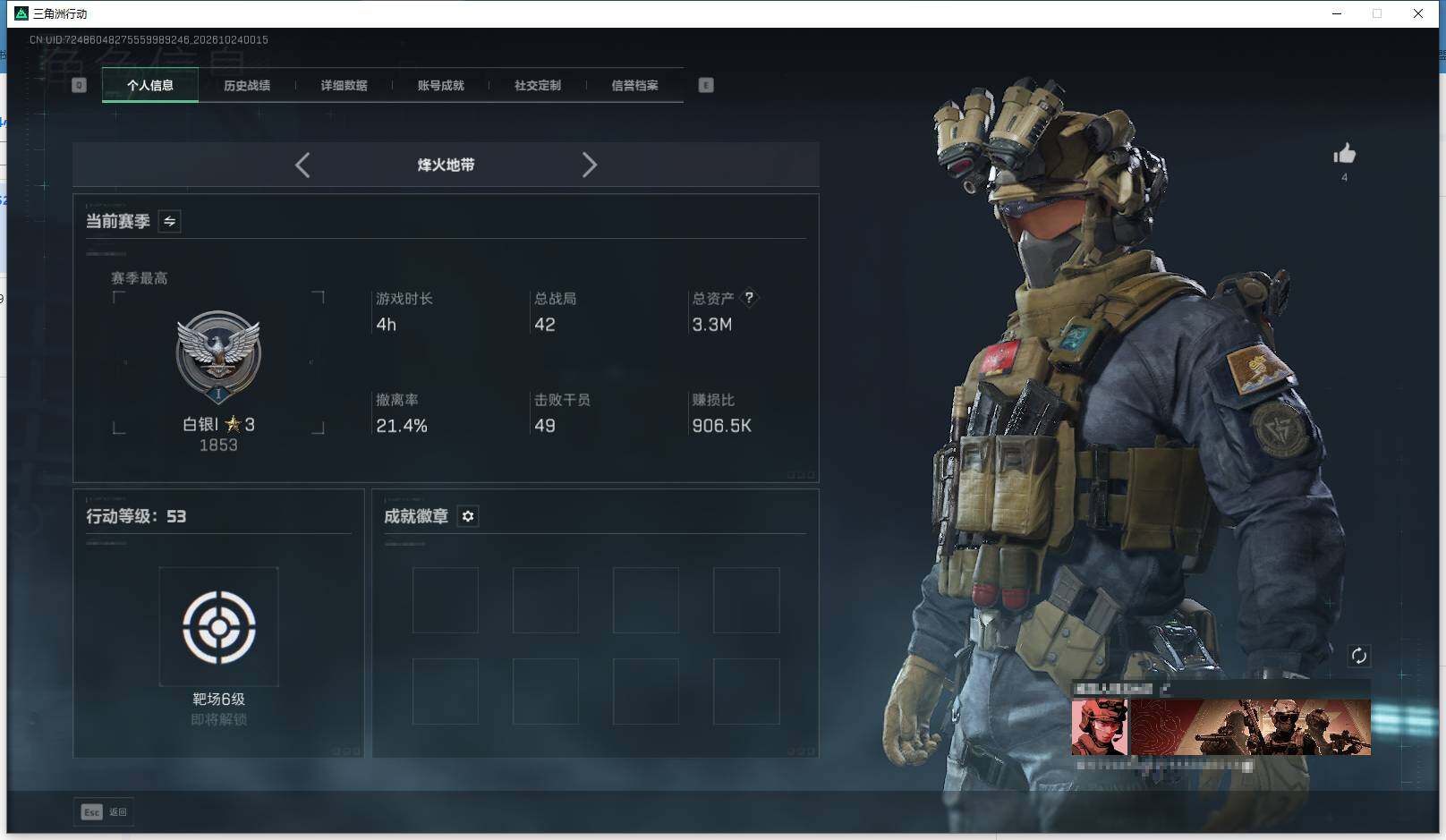Viewport: 1446px width, 840px height.
Task: Click the player avatar portrait thumbnail
Action: coord(1100,727)
